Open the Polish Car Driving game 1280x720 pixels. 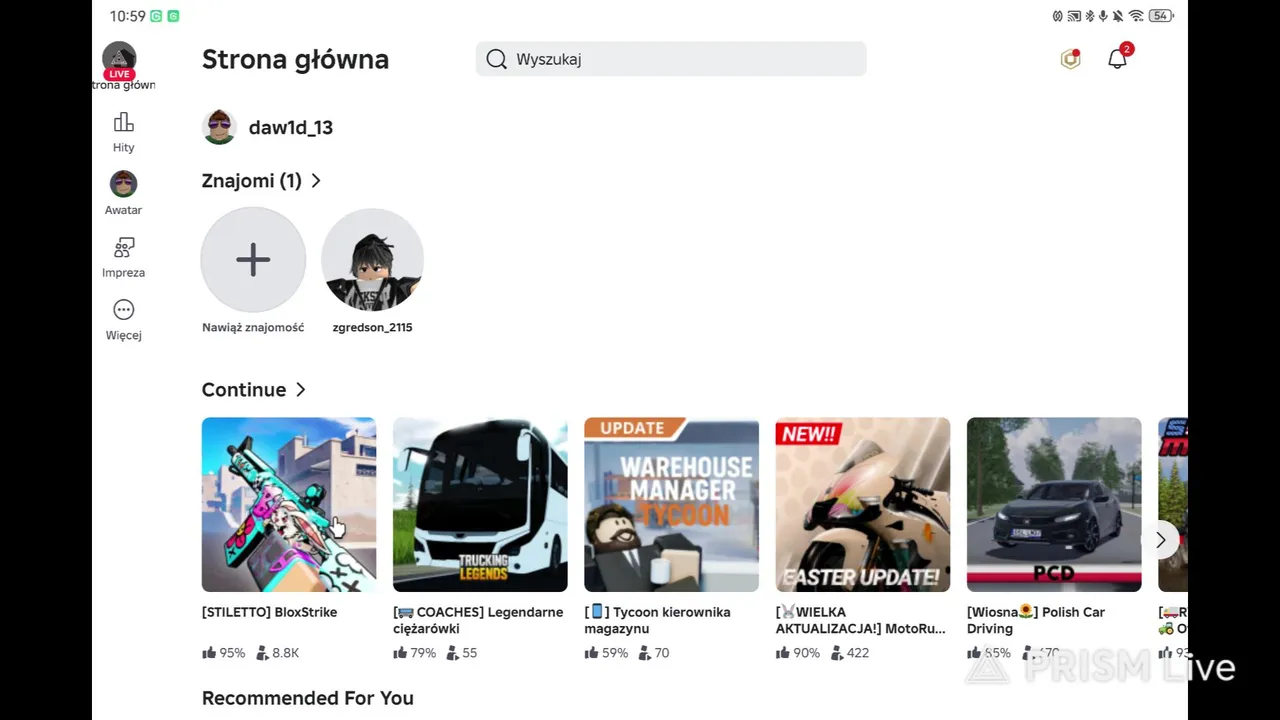1054,504
